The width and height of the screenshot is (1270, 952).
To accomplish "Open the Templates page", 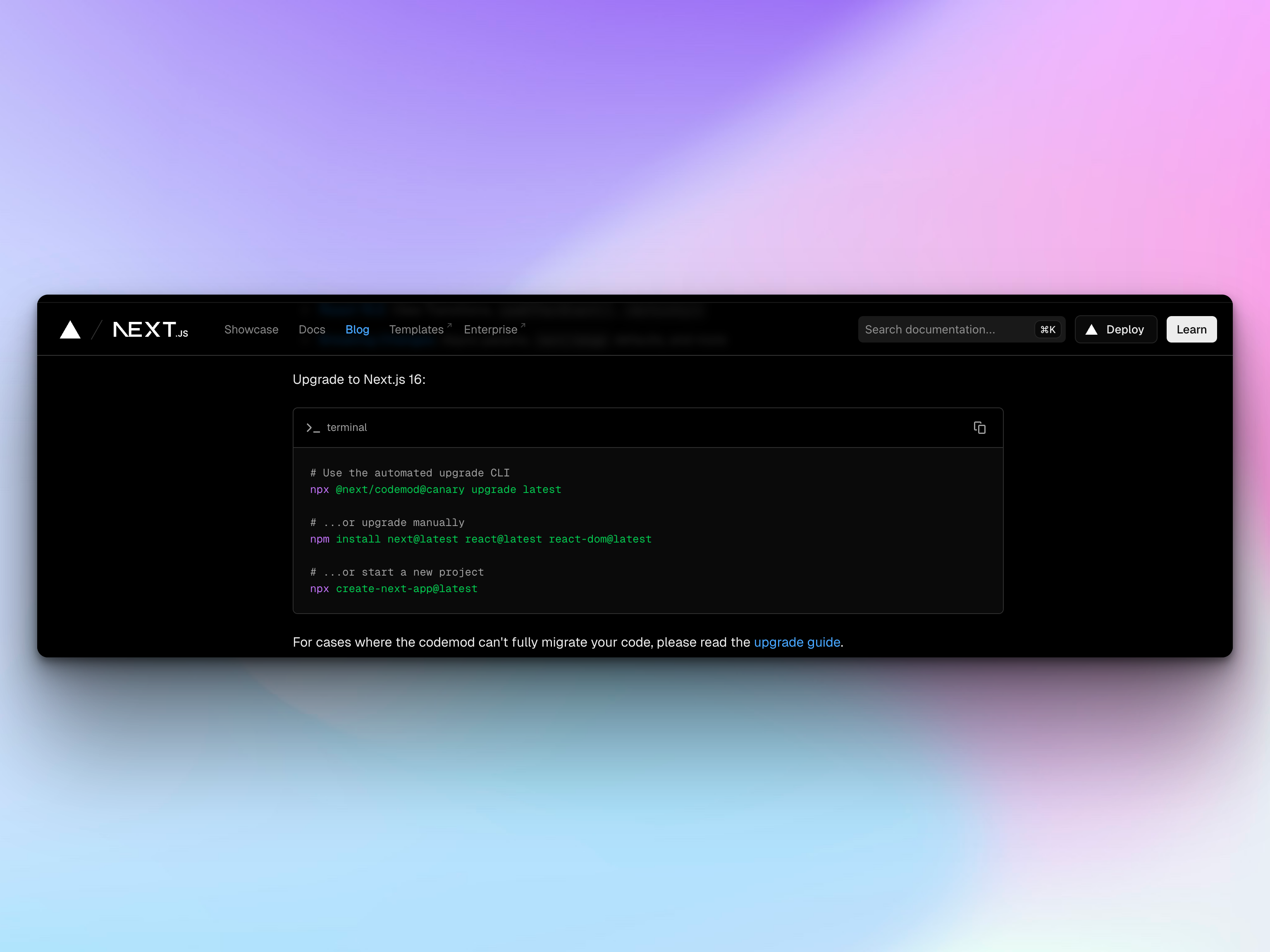I will (x=416, y=329).
